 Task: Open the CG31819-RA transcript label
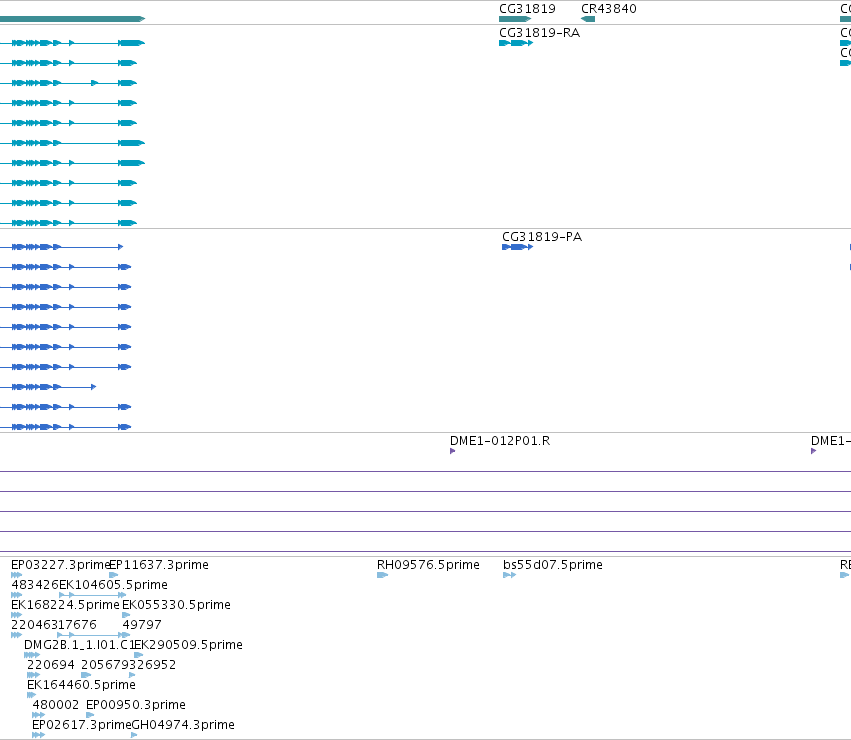(x=539, y=33)
